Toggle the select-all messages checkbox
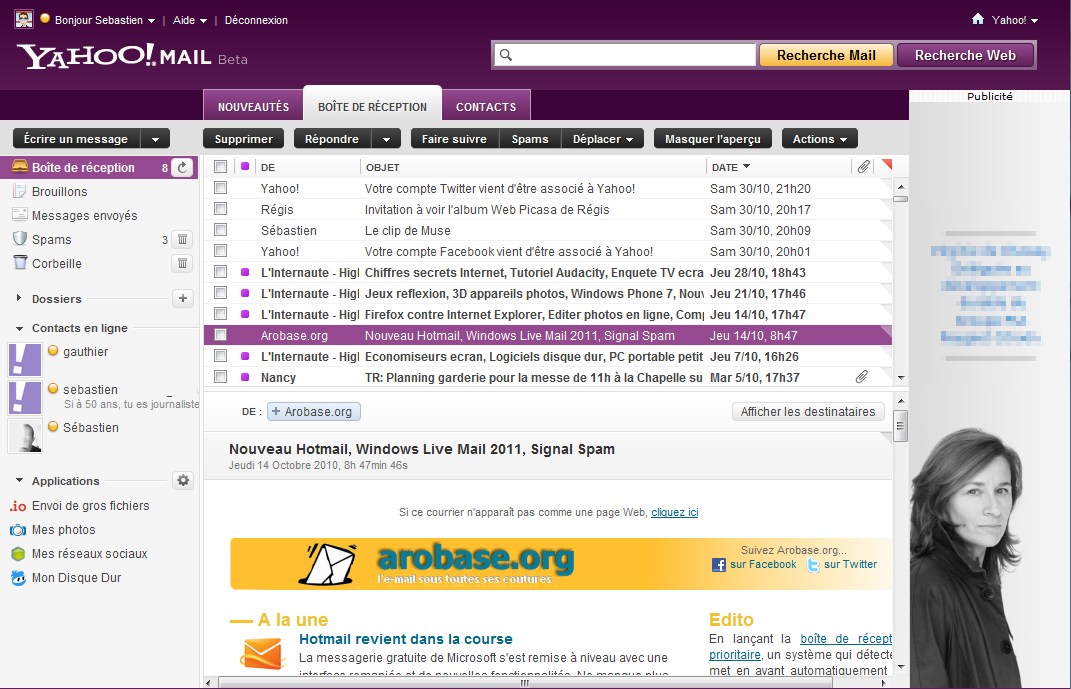The width and height of the screenshot is (1071, 689). [x=221, y=167]
